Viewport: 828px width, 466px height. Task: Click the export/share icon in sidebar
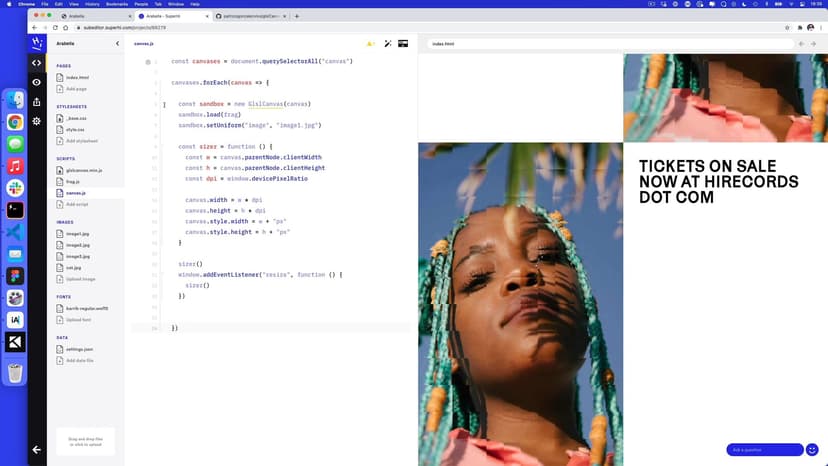[37, 101]
